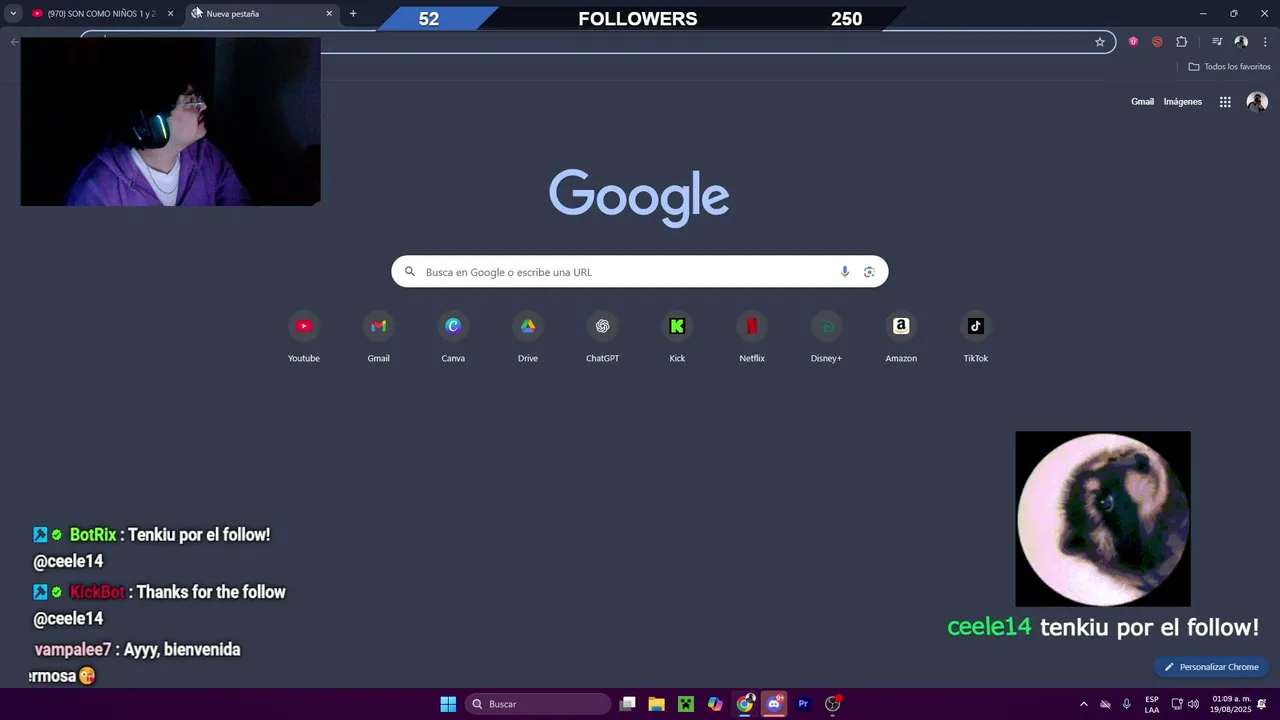Close the SON COMO NIÑOS tab

170,14
